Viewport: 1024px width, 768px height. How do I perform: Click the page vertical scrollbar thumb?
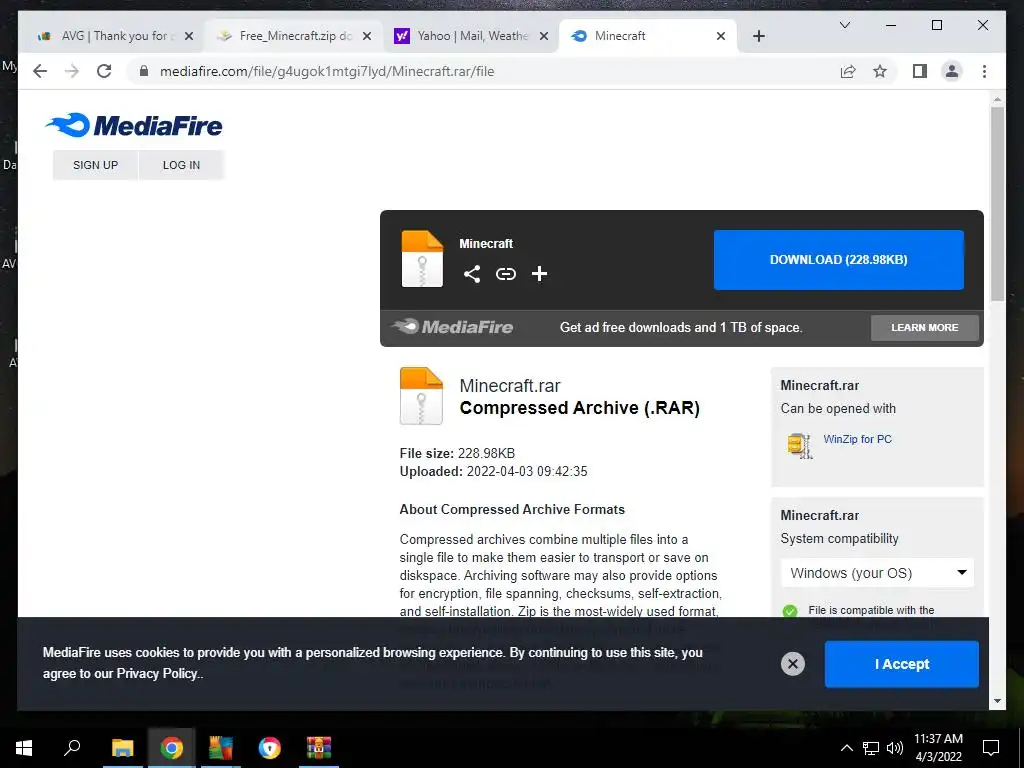(997, 204)
